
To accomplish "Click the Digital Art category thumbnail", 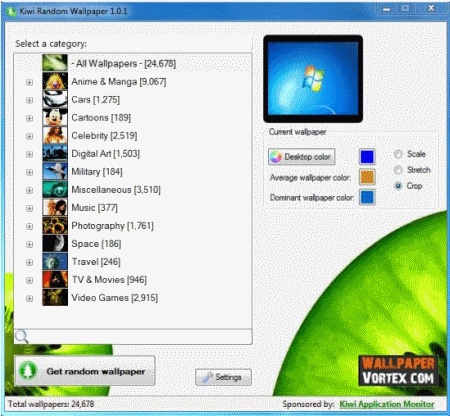I will tap(55, 153).
